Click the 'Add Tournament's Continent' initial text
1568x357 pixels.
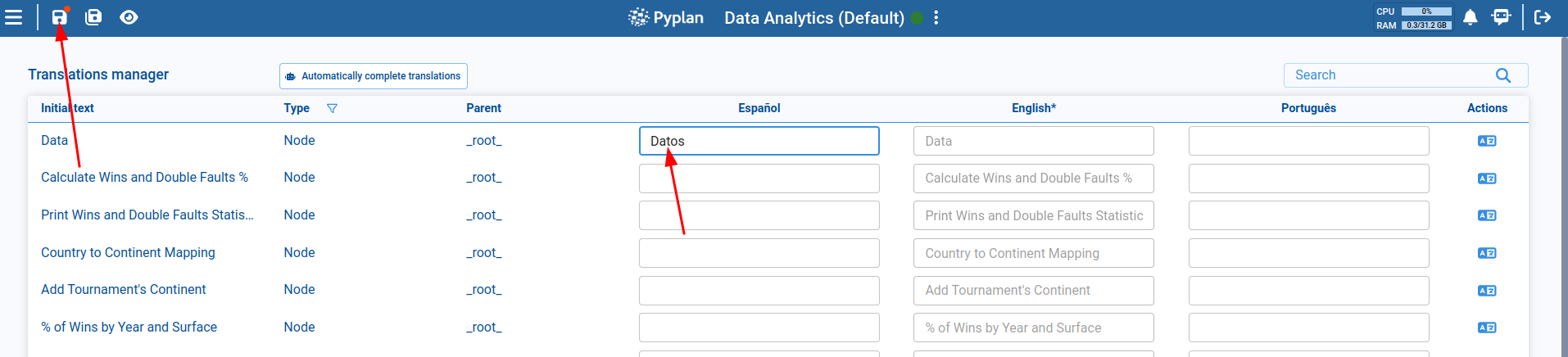click(123, 290)
